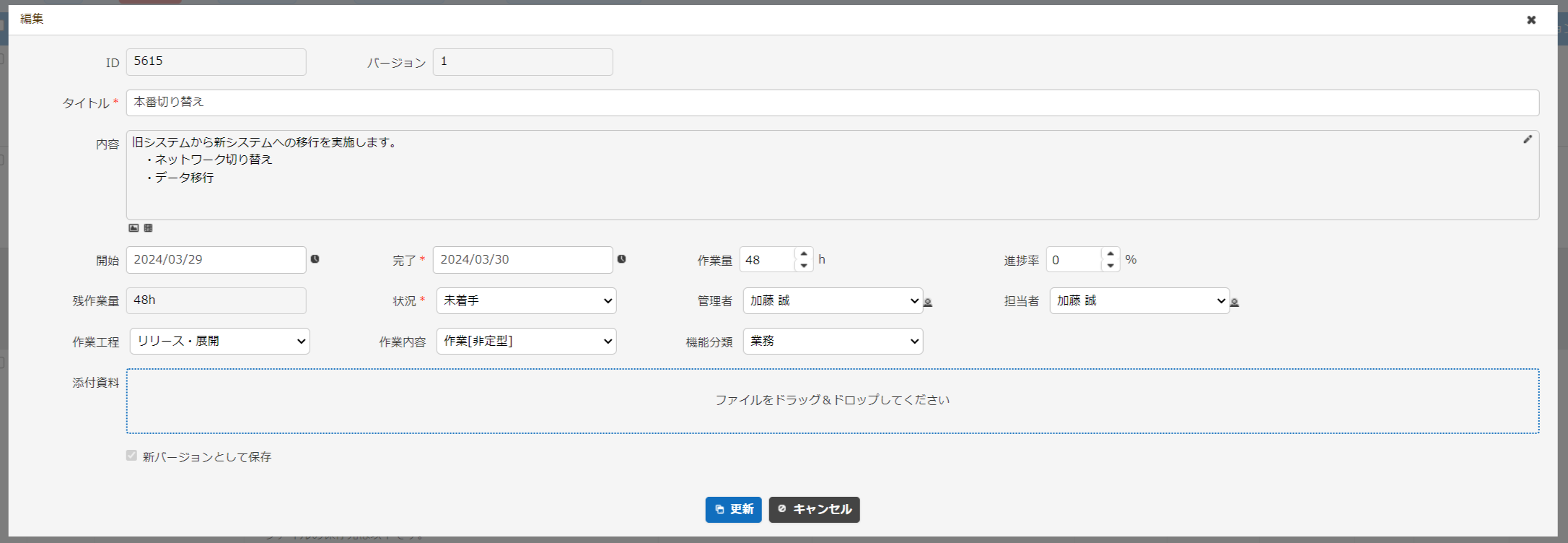Click the キャンセル button
The height and width of the screenshot is (543, 1568).
pyautogui.click(x=814, y=510)
